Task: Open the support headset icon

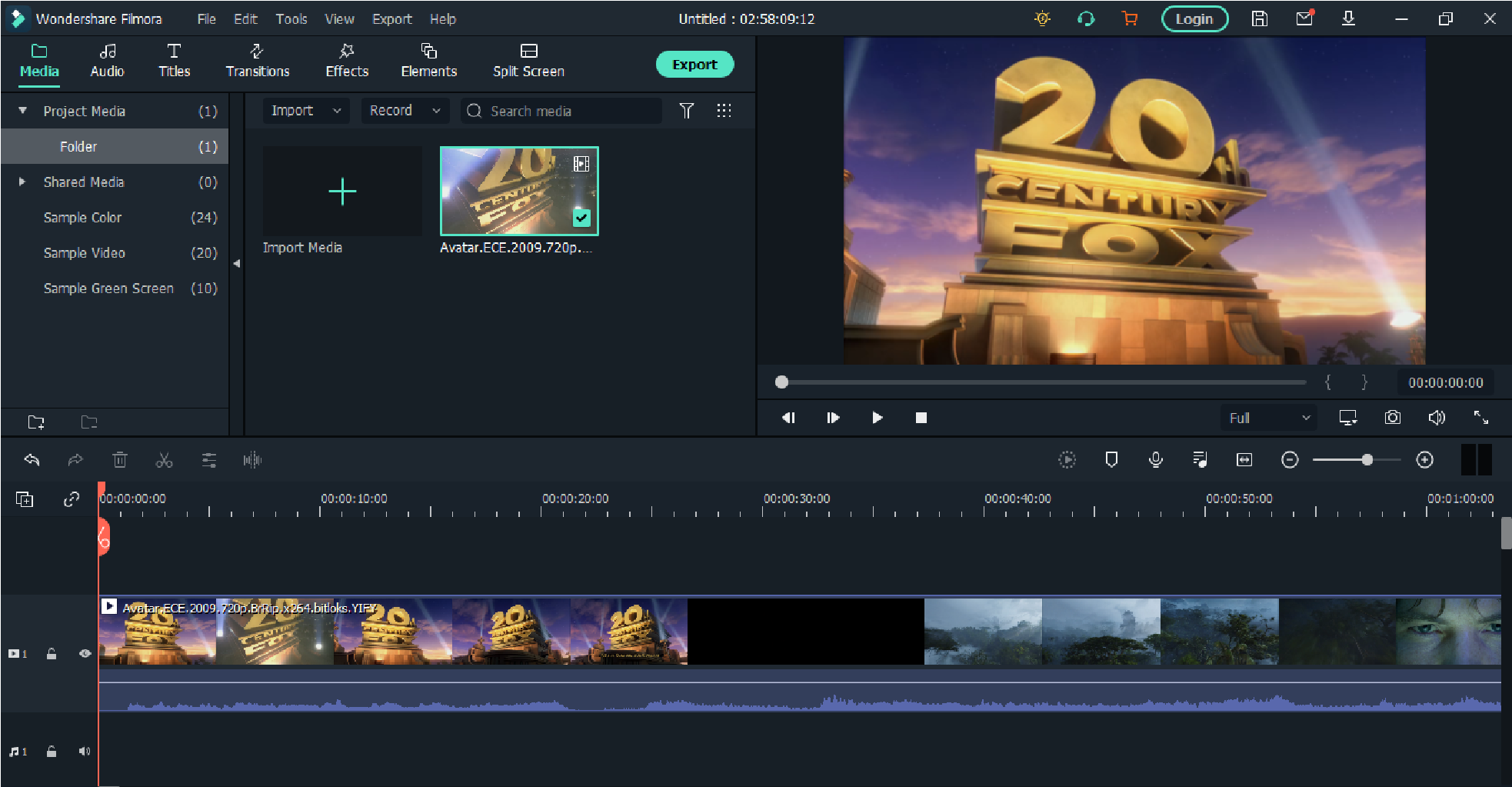Action: (1086, 18)
